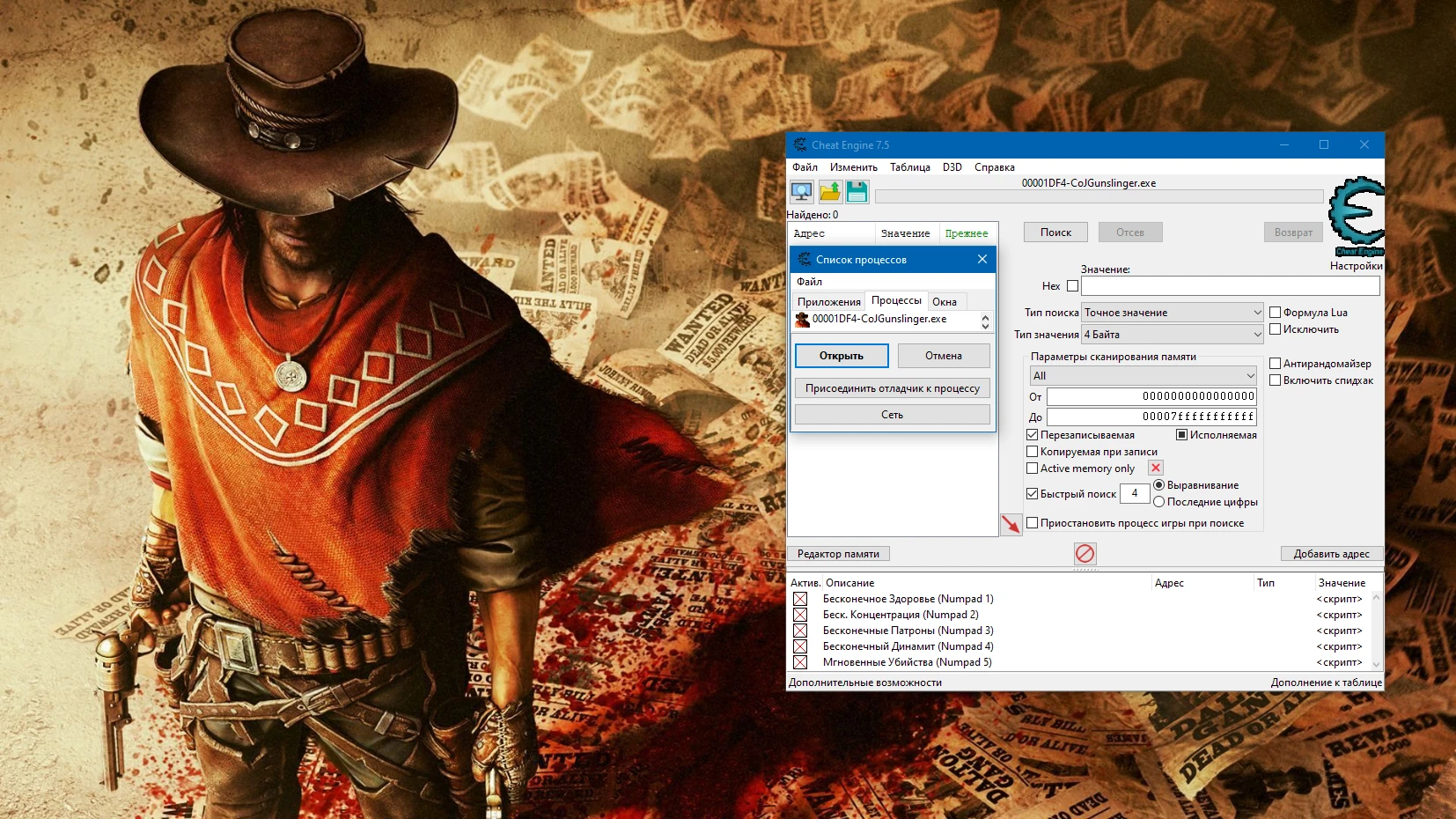This screenshot has height=819, width=1456.
Task: Save the cheat table with the floppy icon
Action: click(856, 191)
